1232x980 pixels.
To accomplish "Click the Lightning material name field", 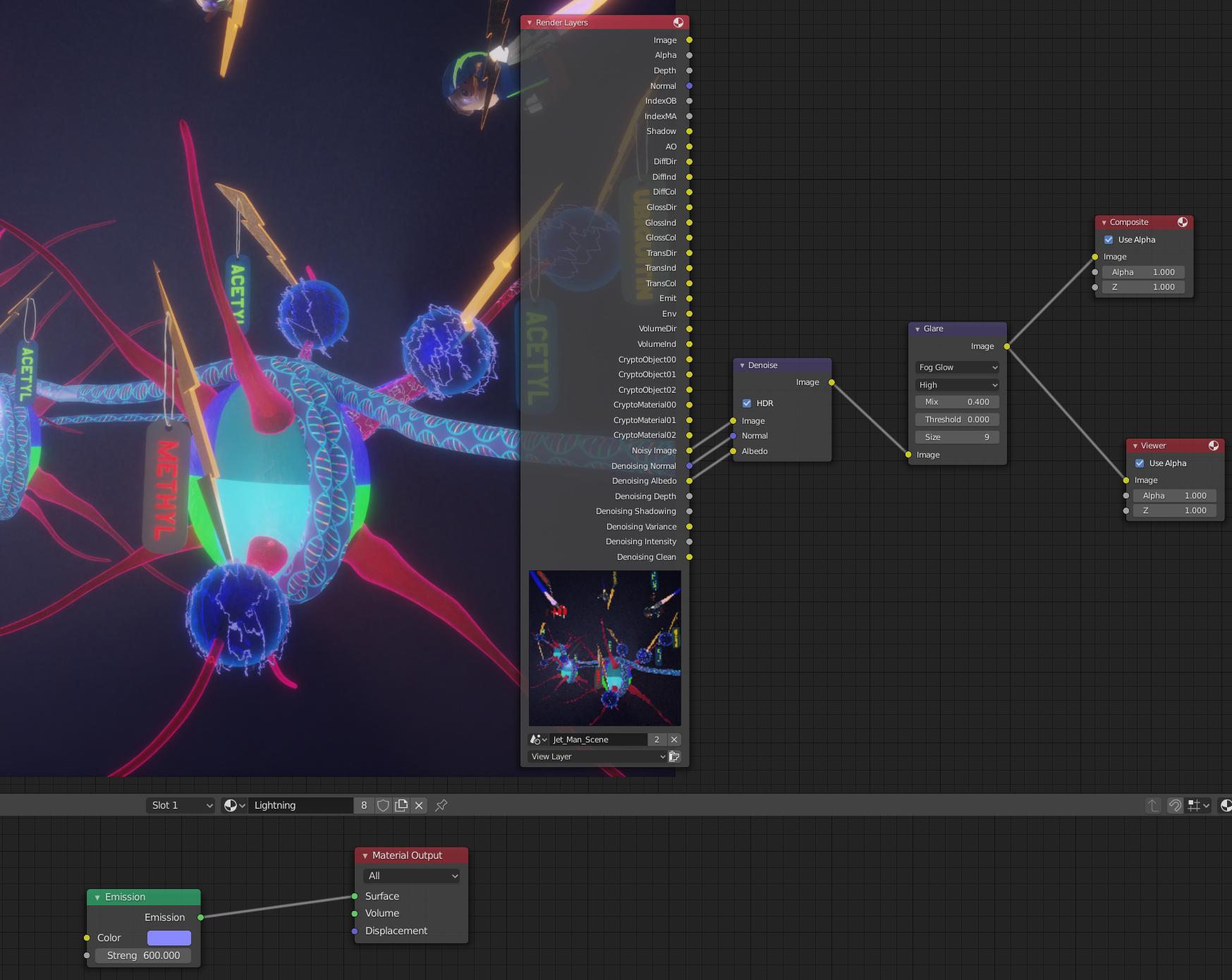I will 301,805.
